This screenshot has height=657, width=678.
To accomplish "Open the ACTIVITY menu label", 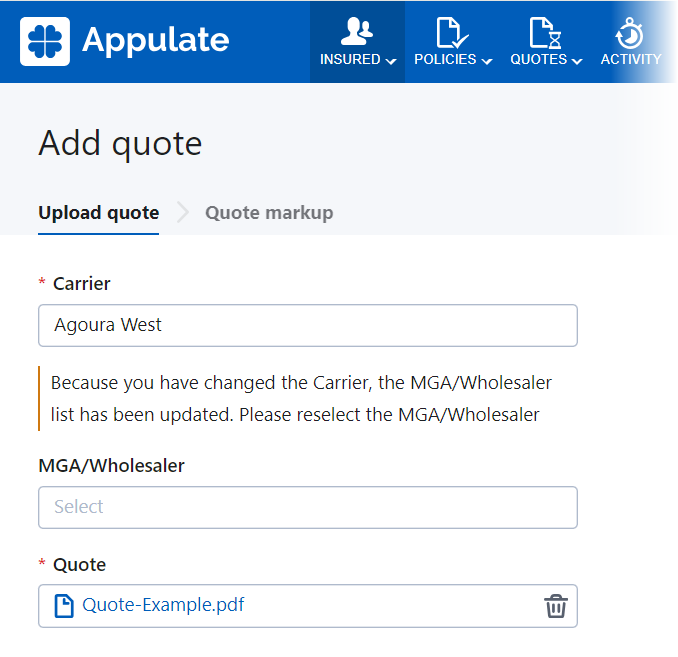I will pos(630,60).
